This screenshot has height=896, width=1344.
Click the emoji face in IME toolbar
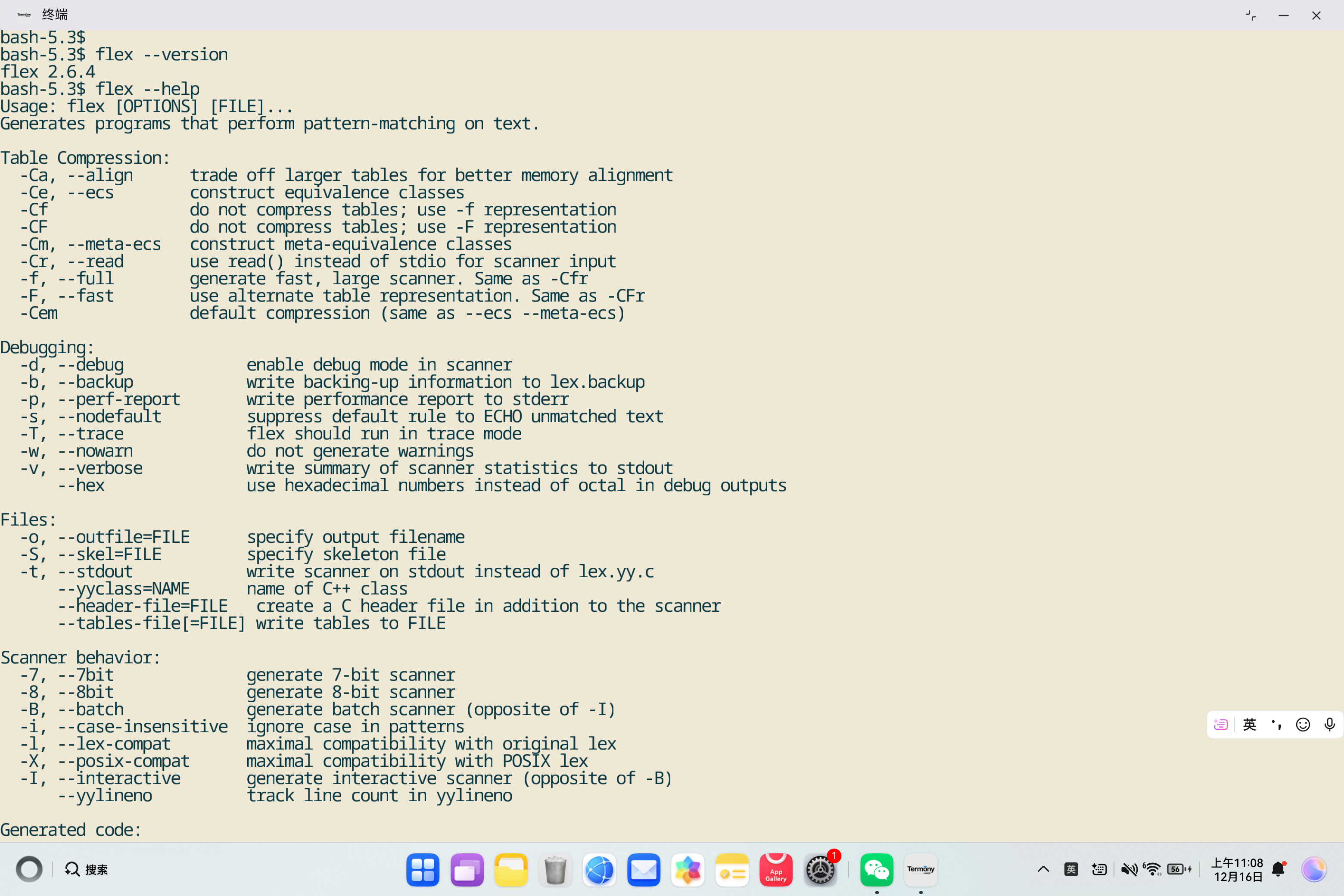[x=1302, y=725]
